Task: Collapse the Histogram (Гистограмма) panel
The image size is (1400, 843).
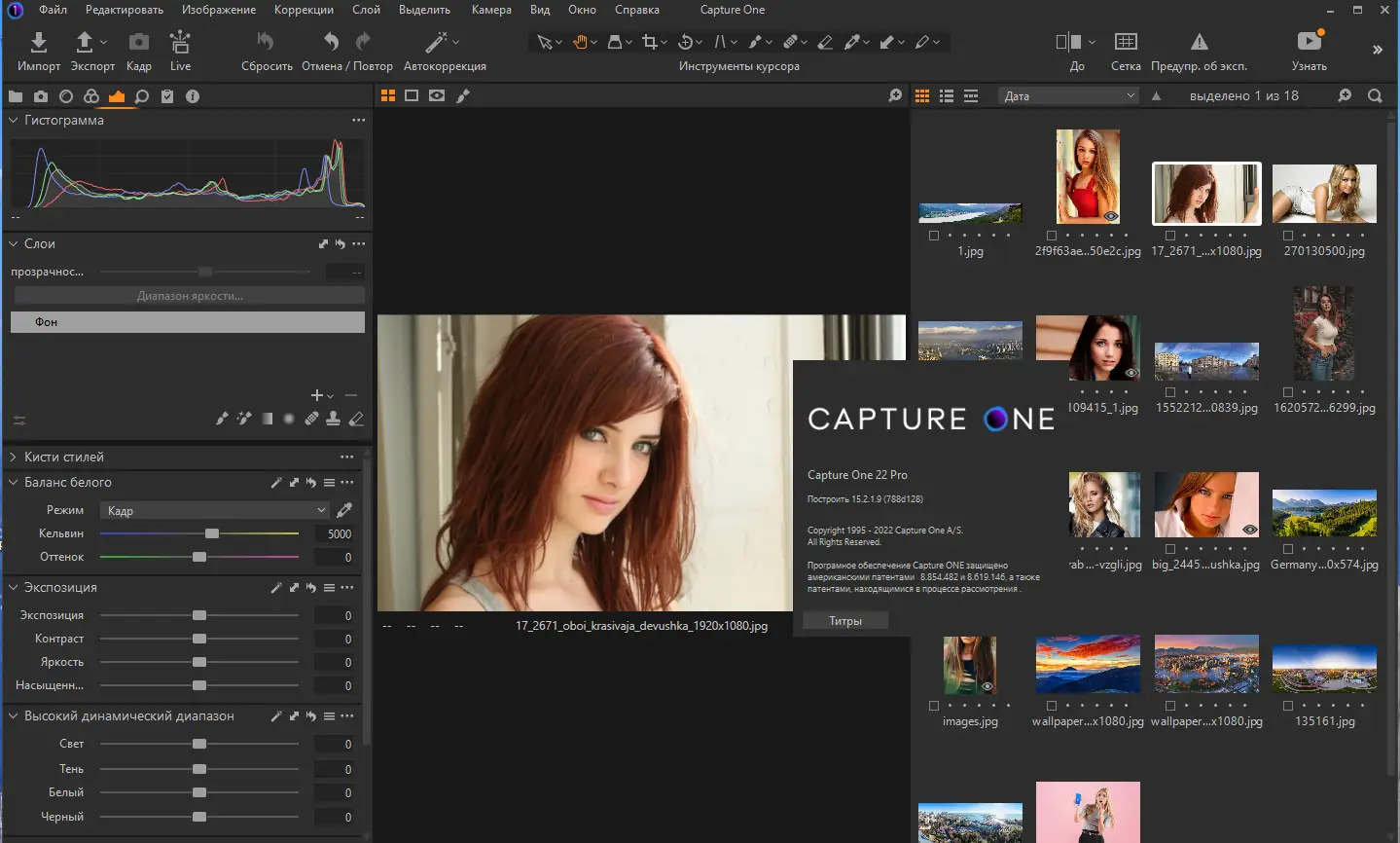Action: pyautogui.click(x=14, y=121)
